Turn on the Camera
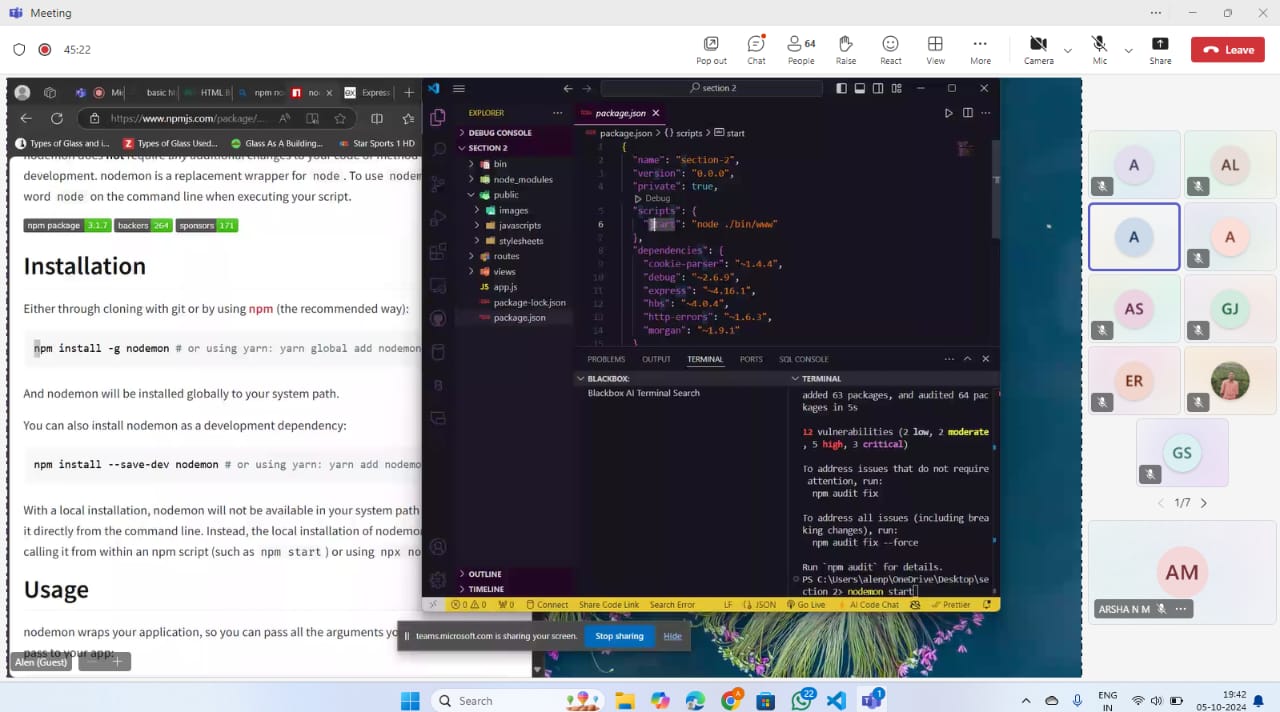The height and width of the screenshot is (712, 1280). (1038, 50)
